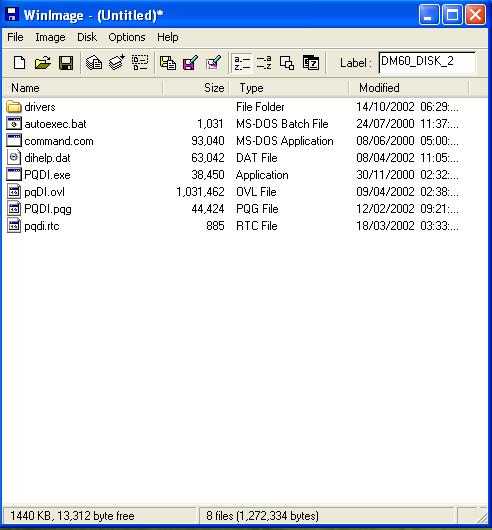Click the 44,424 size value

coord(207,209)
